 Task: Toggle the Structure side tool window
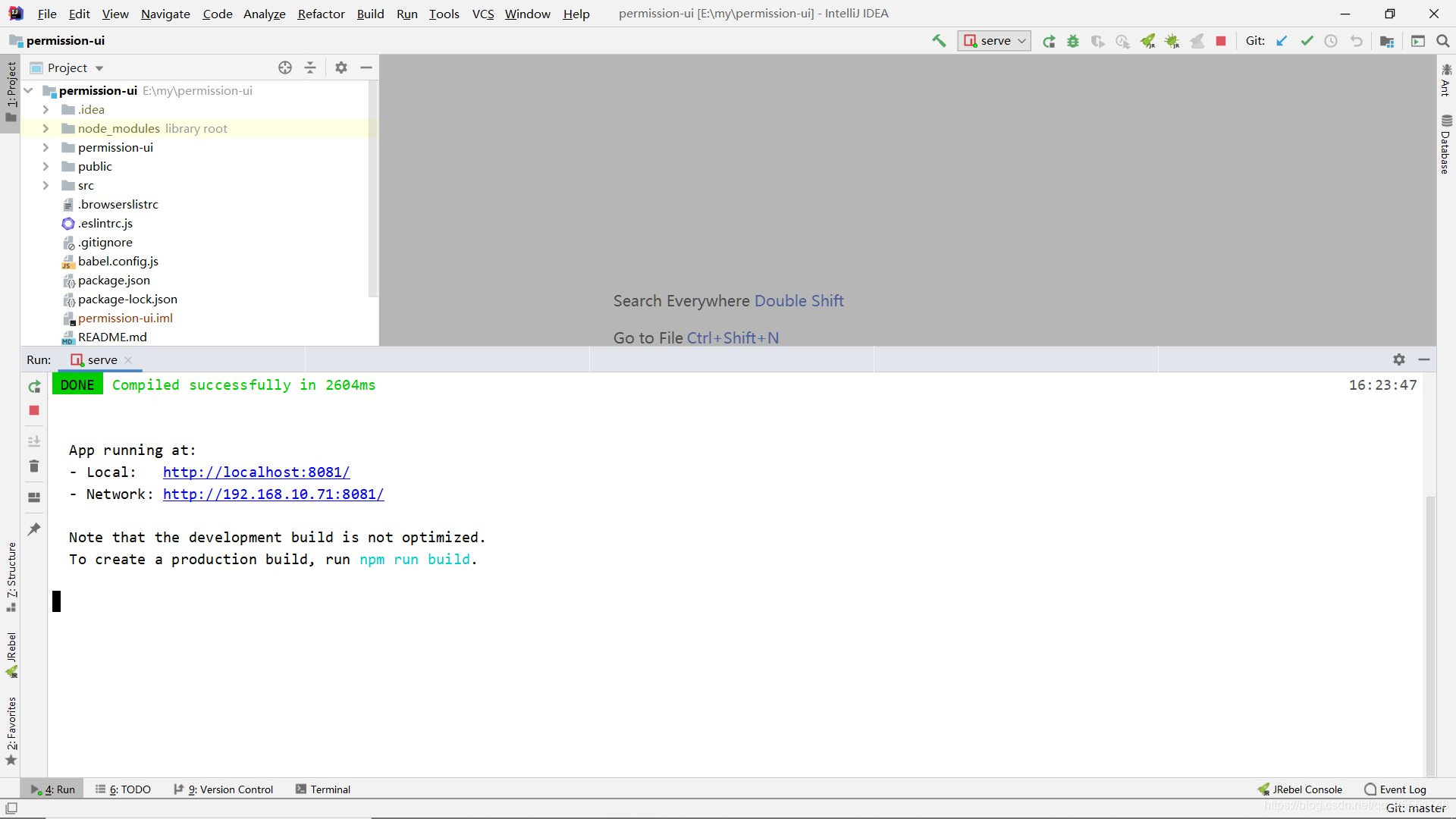(x=11, y=577)
